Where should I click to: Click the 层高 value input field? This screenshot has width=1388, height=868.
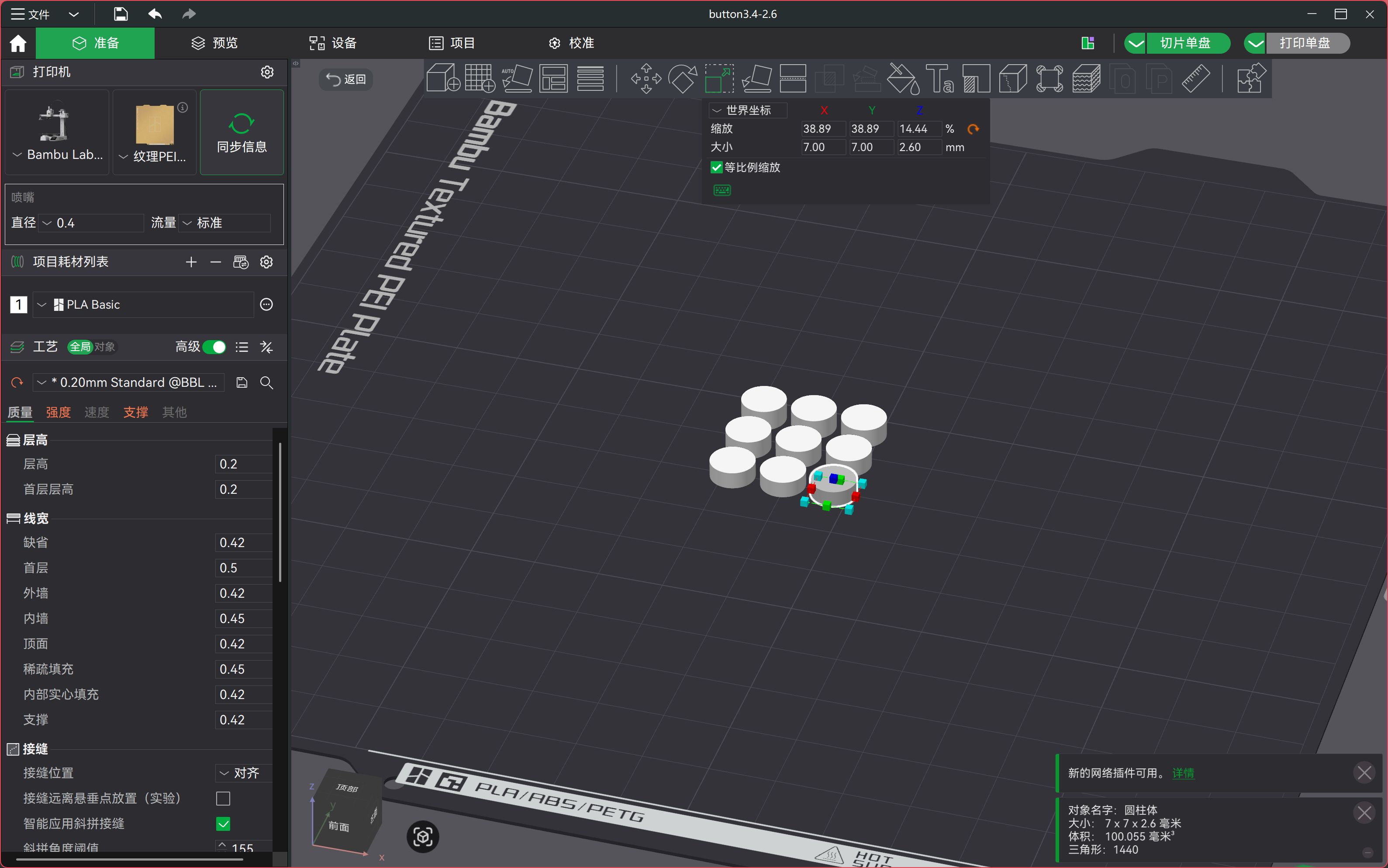[243, 464]
